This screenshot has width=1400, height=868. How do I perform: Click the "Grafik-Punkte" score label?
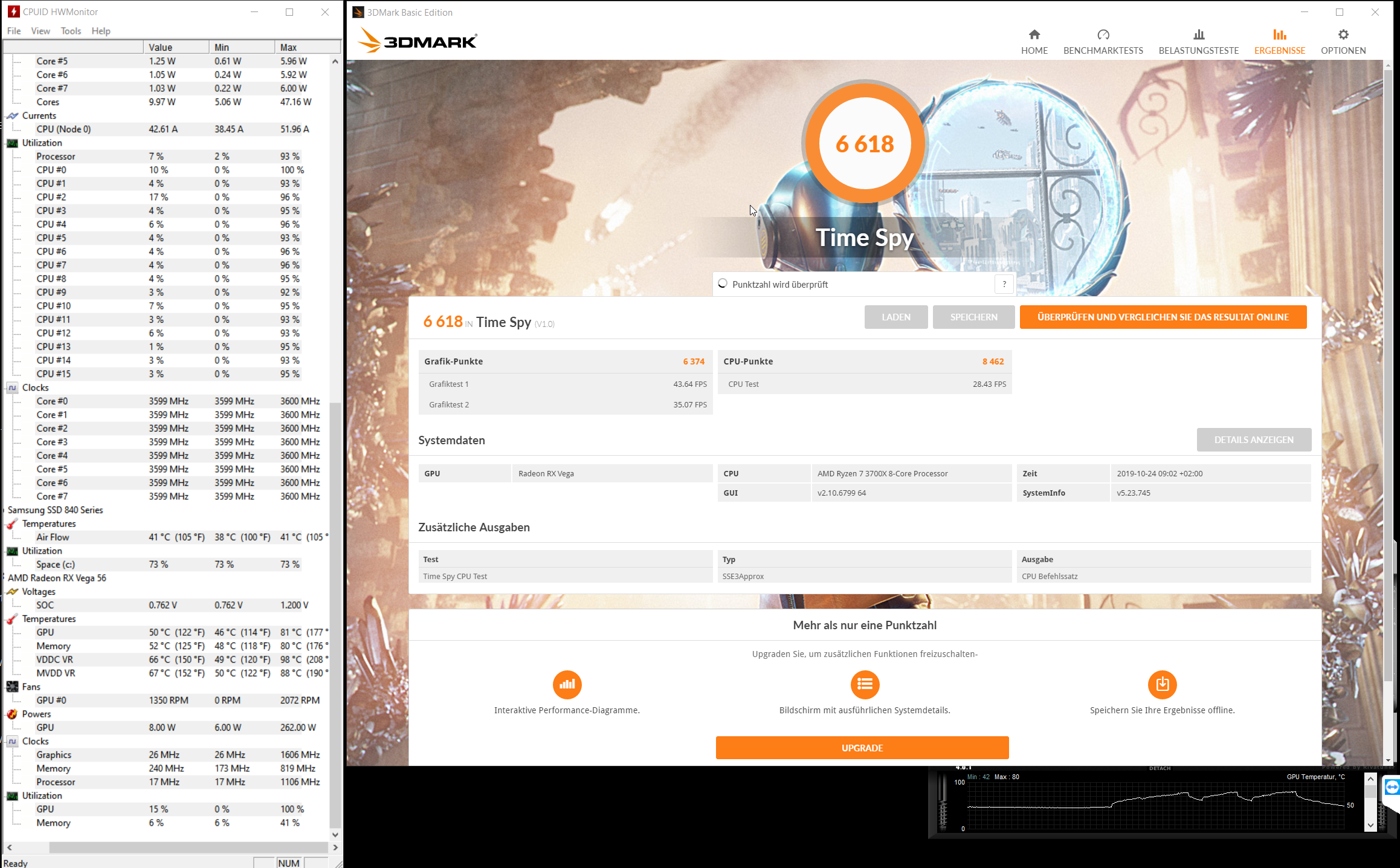(x=453, y=361)
